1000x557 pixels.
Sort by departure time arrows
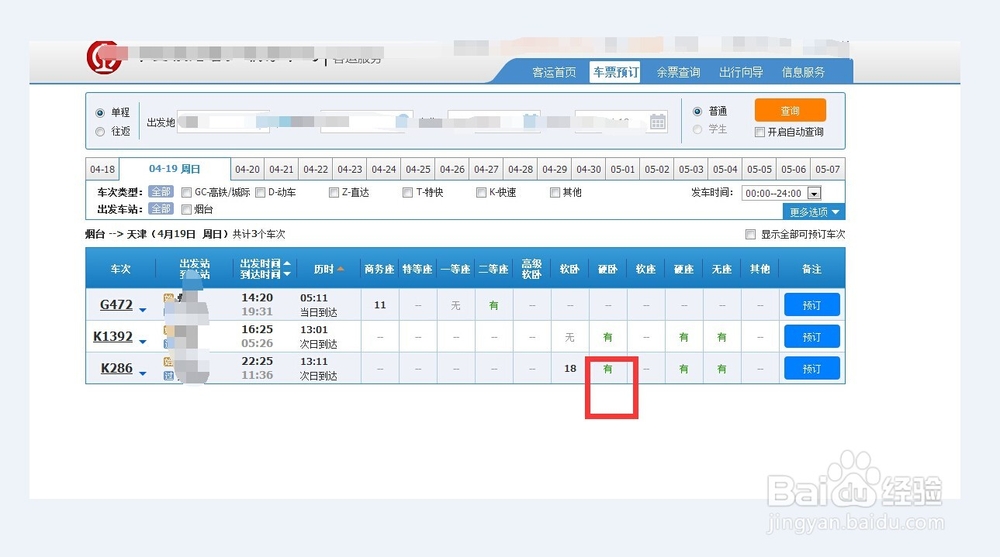pyautogui.click(x=287, y=269)
